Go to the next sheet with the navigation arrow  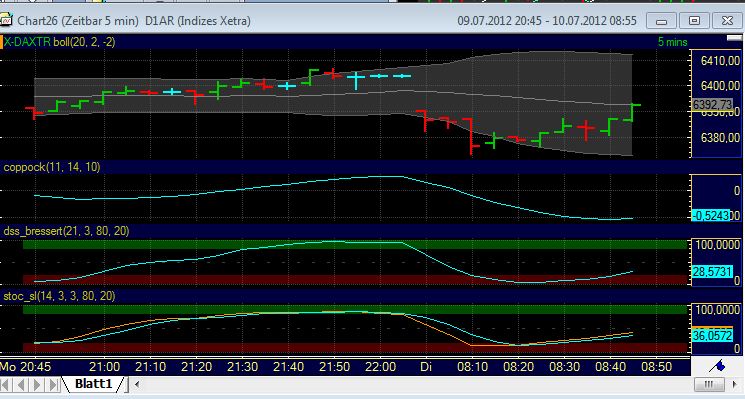37,384
